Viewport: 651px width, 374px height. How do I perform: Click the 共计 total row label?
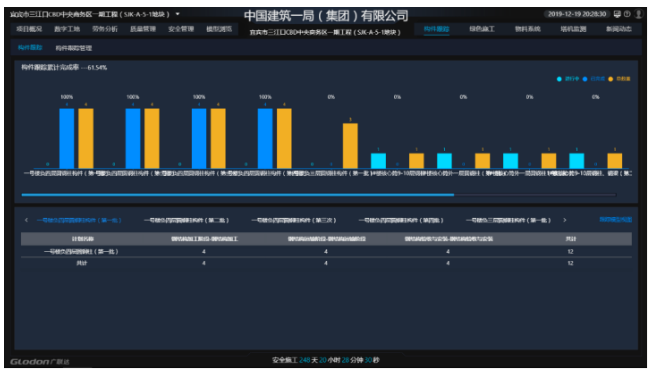coord(82,263)
